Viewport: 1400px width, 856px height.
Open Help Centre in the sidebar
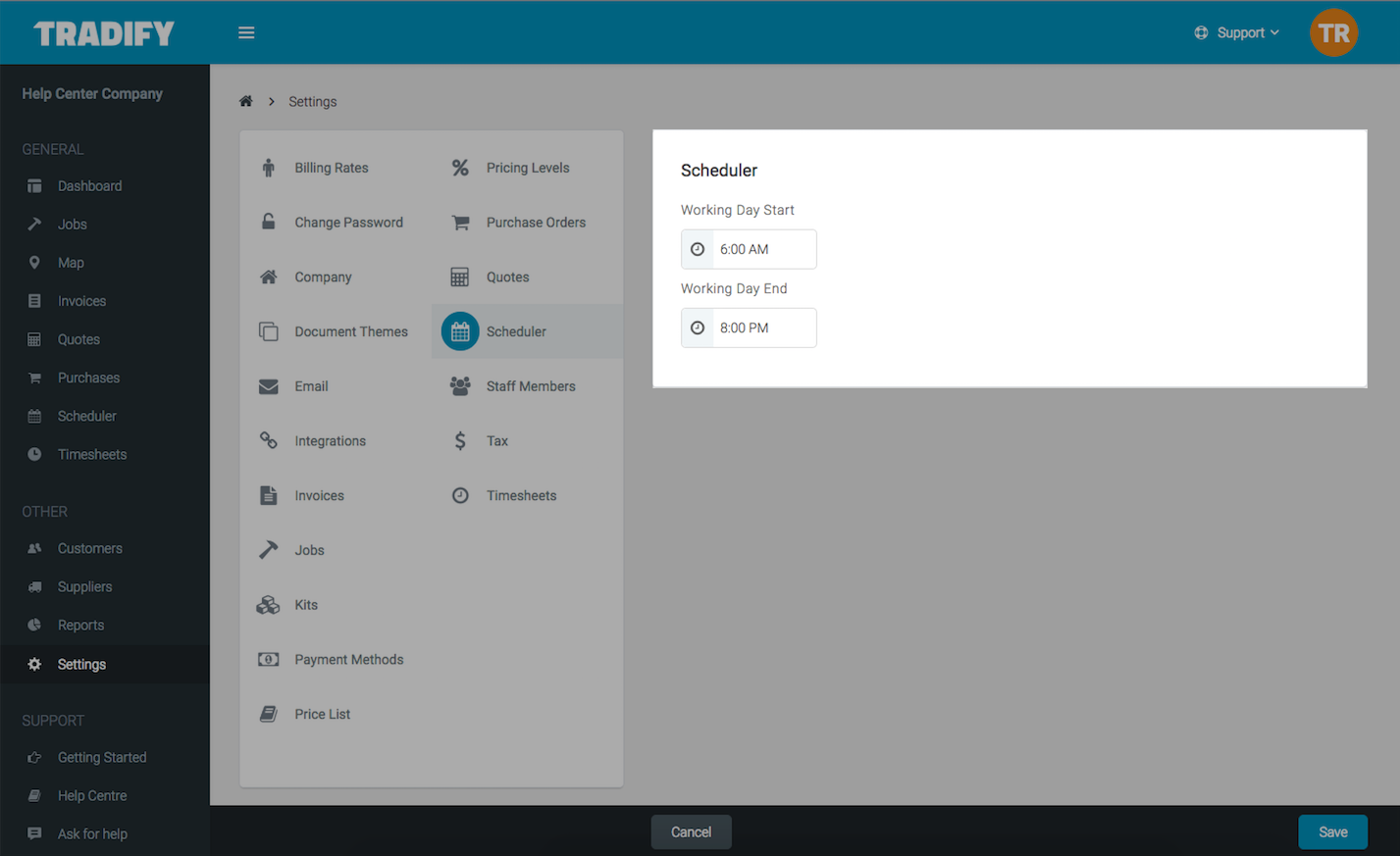[104, 795]
